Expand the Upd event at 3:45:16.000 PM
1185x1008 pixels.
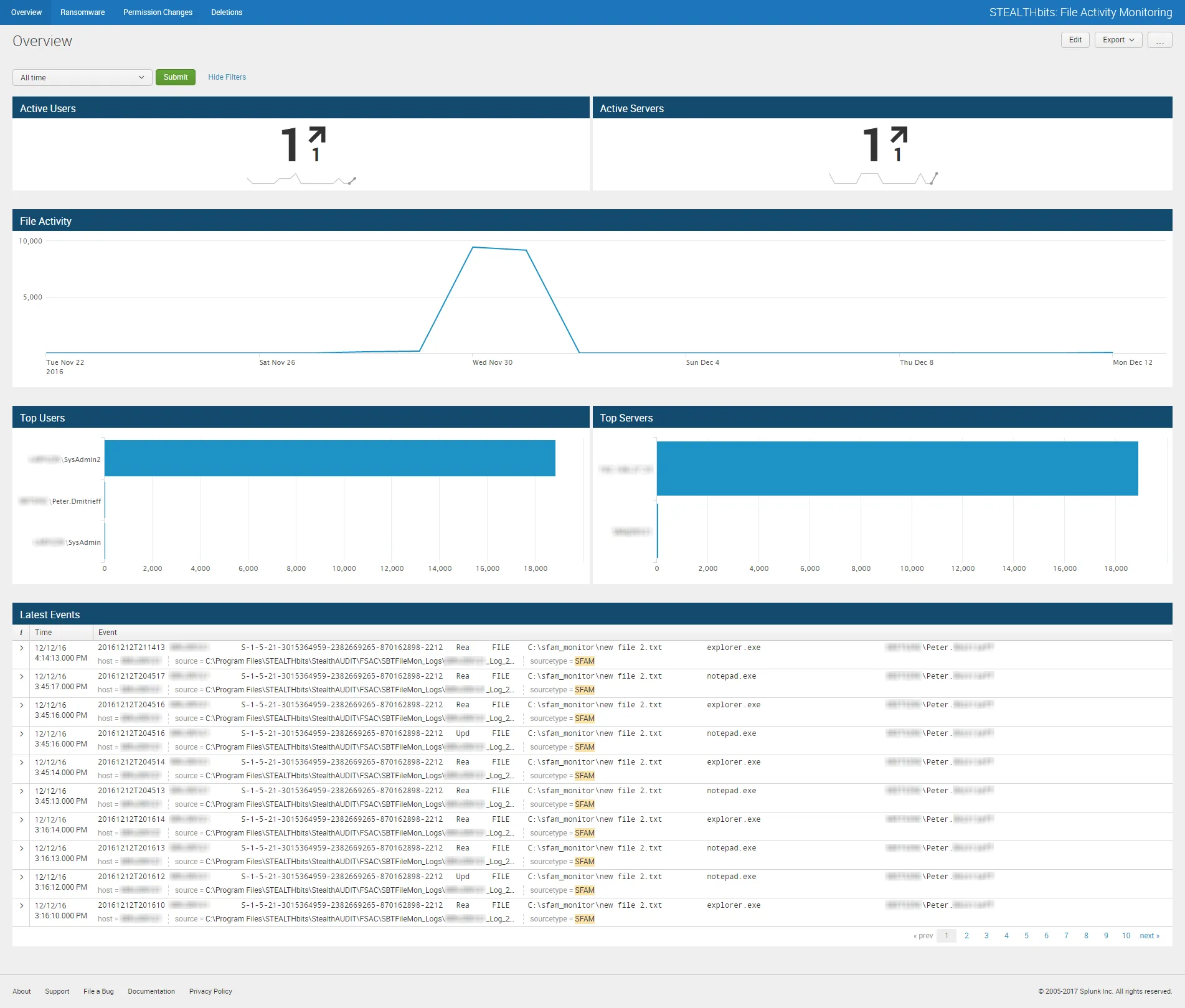click(x=21, y=734)
